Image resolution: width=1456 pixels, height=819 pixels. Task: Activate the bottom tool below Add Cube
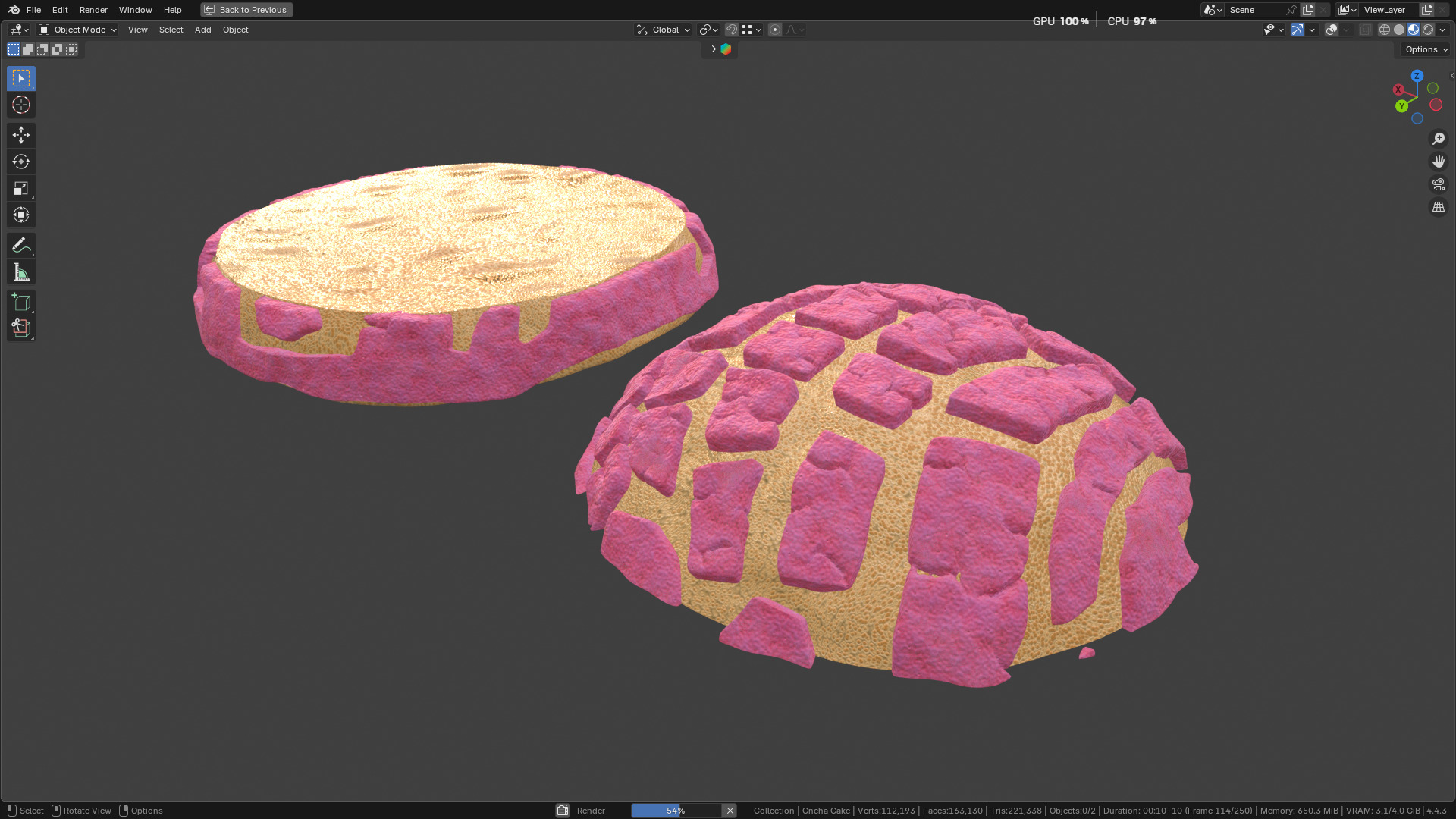click(21, 328)
